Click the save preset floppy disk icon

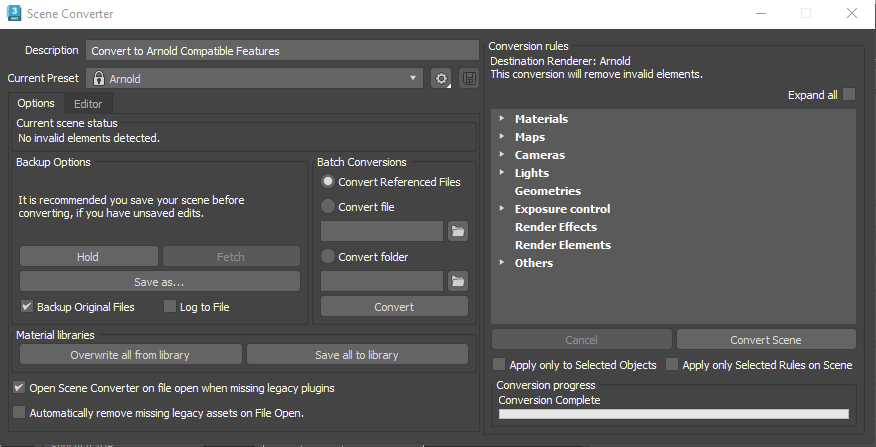coord(468,78)
